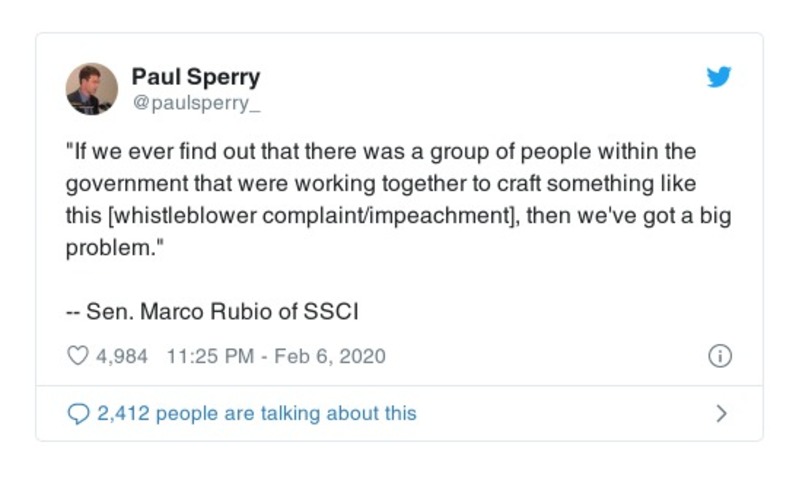Click the word "problem." ending the quote
This screenshot has height=490, width=799.
[x=109, y=249]
